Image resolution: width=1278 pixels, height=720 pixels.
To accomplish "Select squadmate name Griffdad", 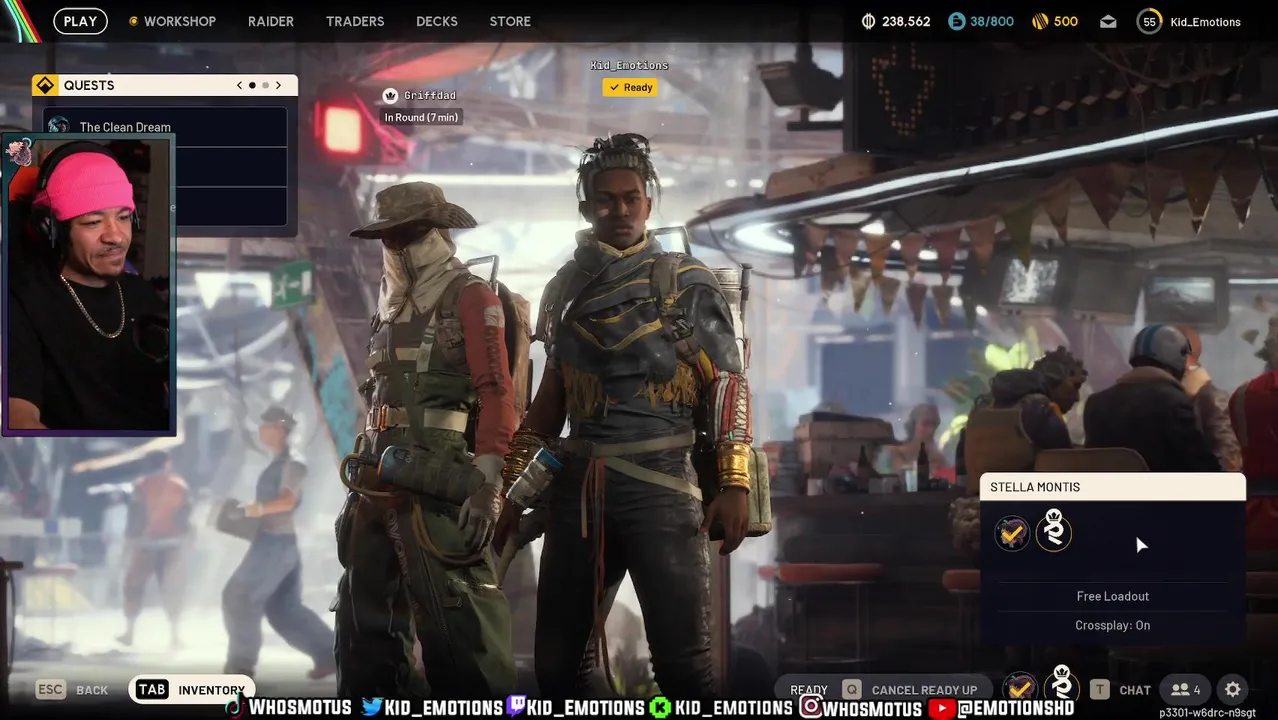I will (x=430, y=96).
